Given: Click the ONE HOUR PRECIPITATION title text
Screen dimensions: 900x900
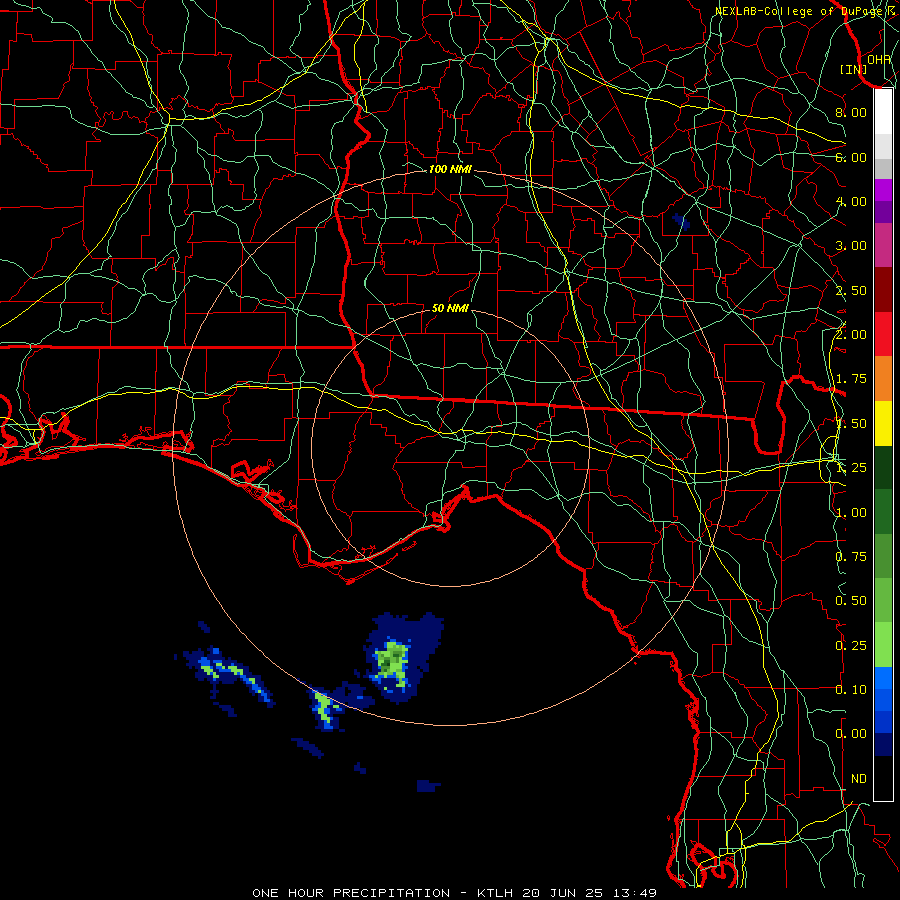Looking at the screenshot, I should 351,893.
